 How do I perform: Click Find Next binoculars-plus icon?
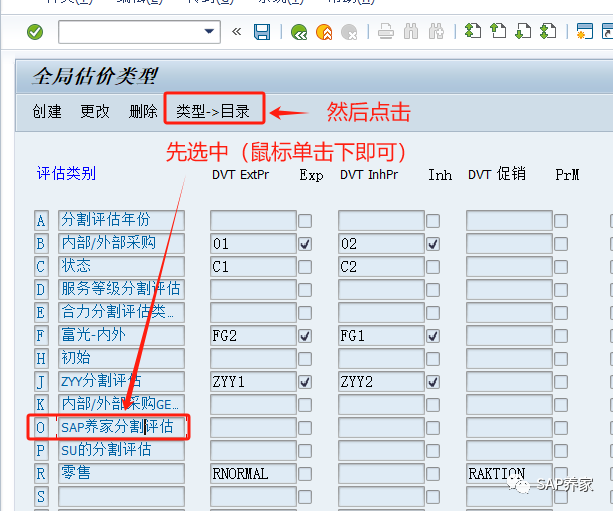(436, 31)
